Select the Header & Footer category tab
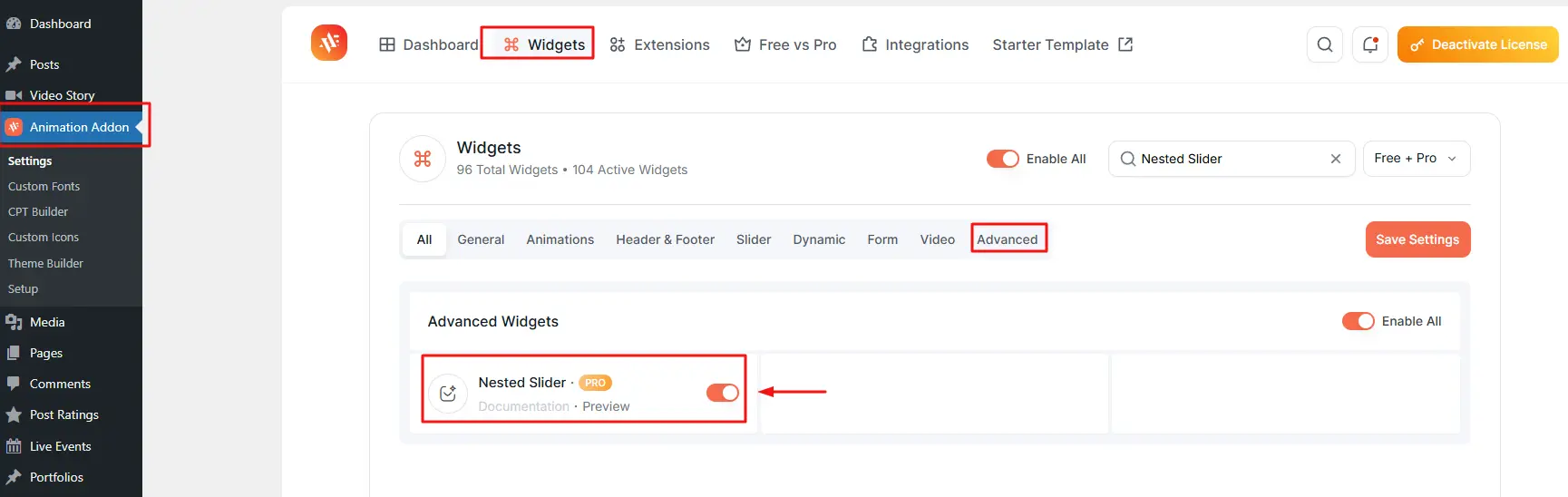Image resolution: width=1568 pixels, height=497 pixels. point(665,239)
